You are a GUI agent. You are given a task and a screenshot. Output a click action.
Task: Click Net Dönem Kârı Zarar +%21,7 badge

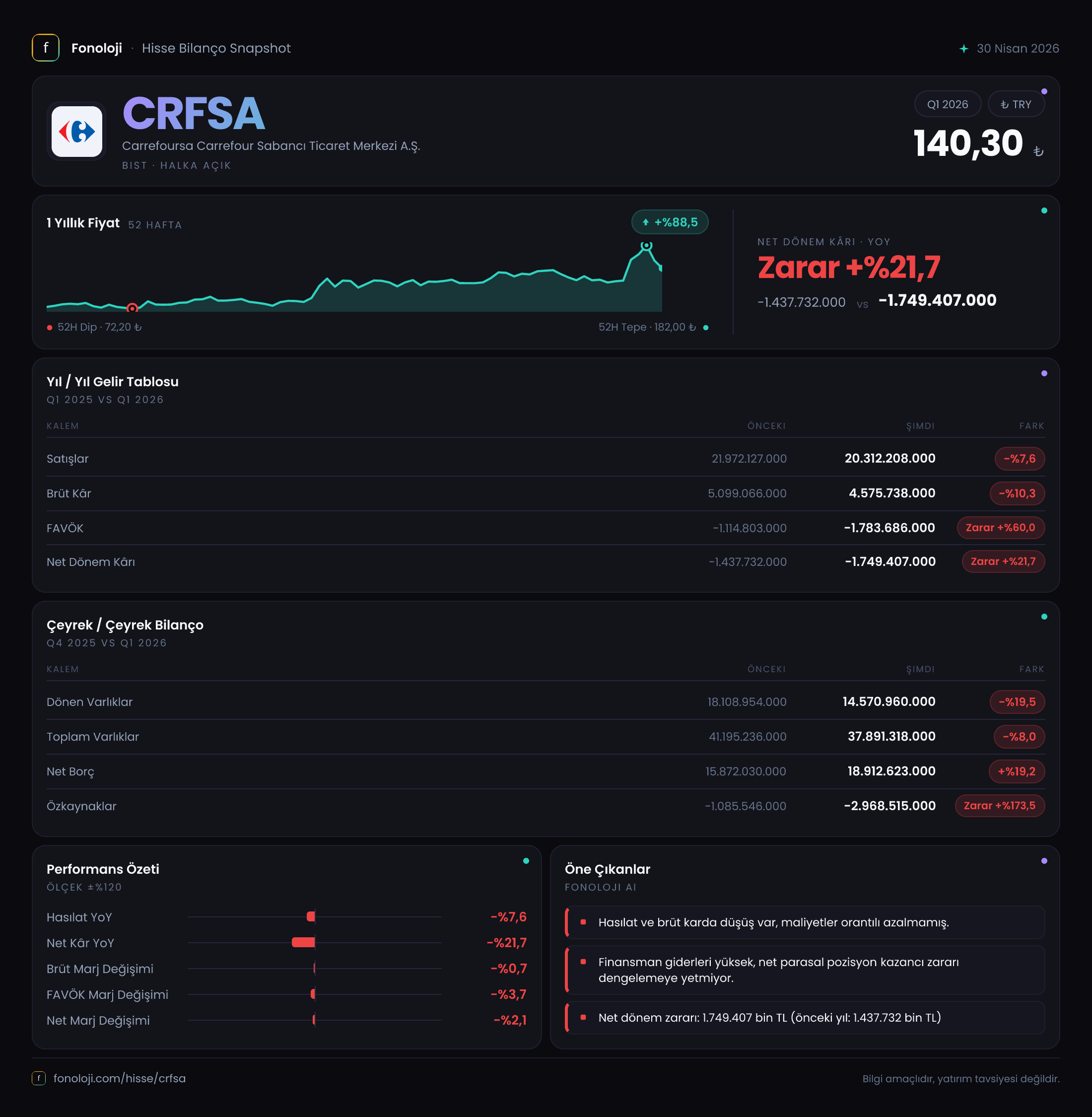click(x=1003, y=561)
